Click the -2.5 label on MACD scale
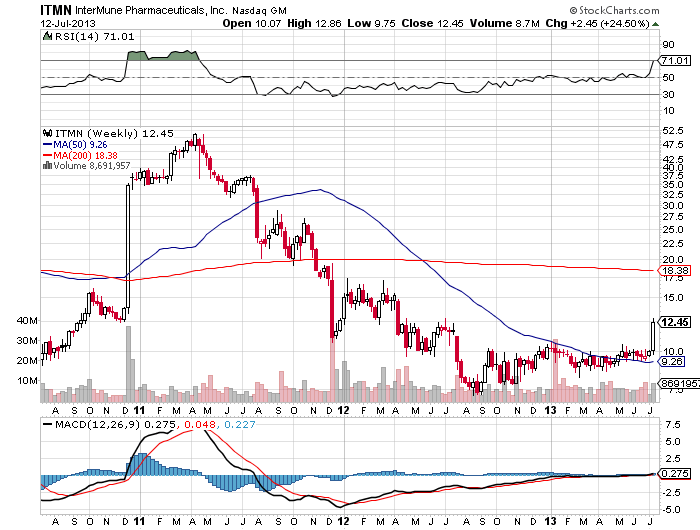700x530 pixels. pos(671,492)
